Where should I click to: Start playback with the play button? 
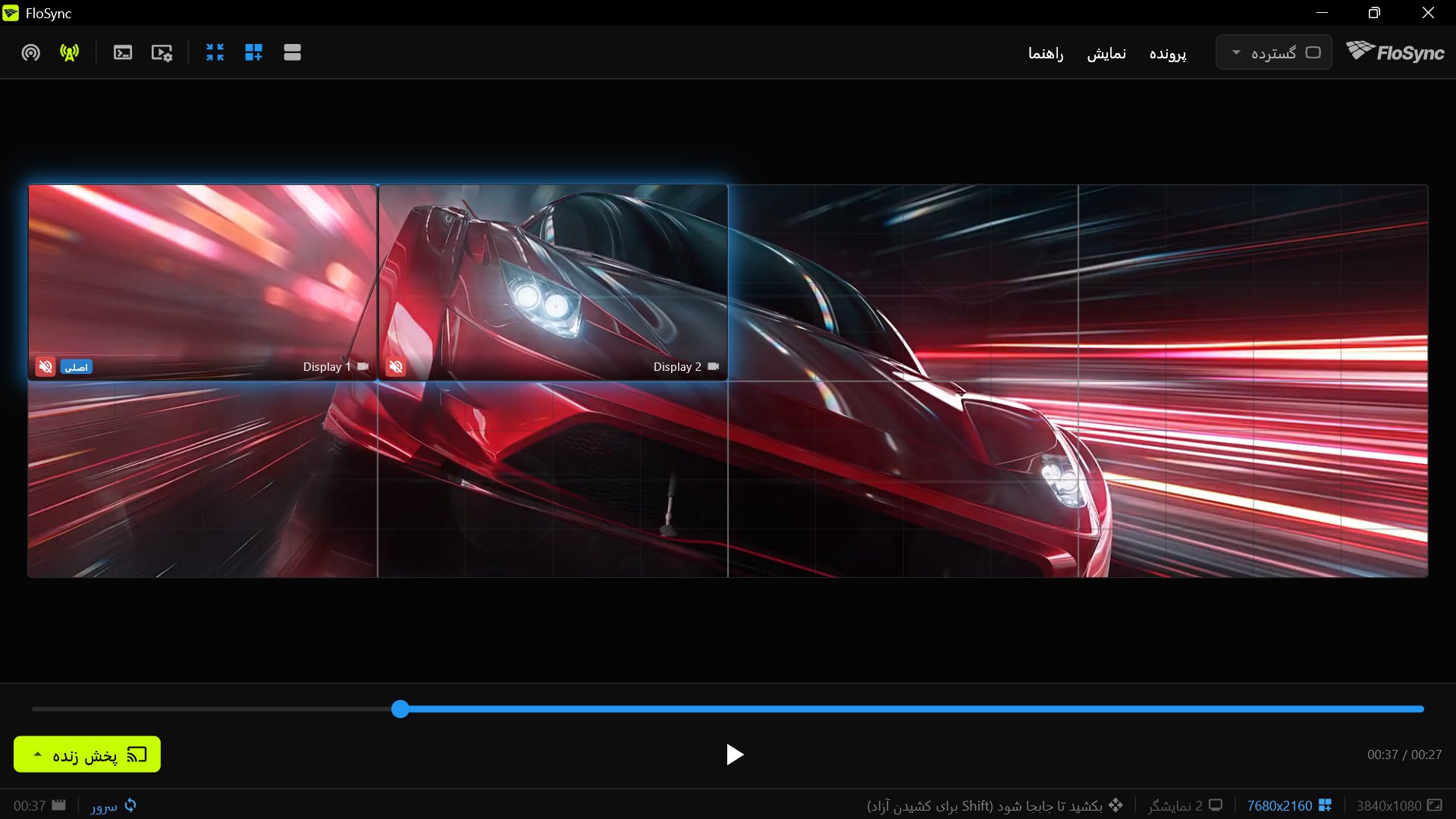pyautogui.click(x=734, y=755)
